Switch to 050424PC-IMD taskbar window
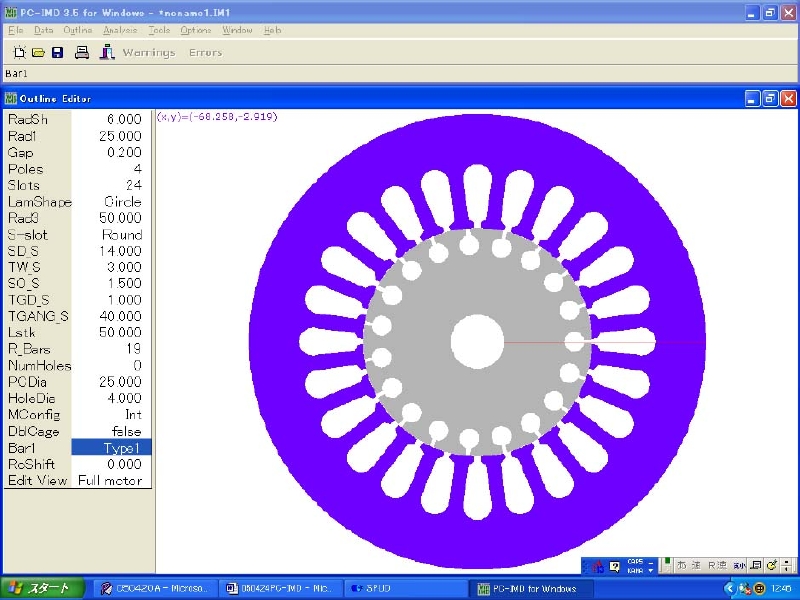 281,589
